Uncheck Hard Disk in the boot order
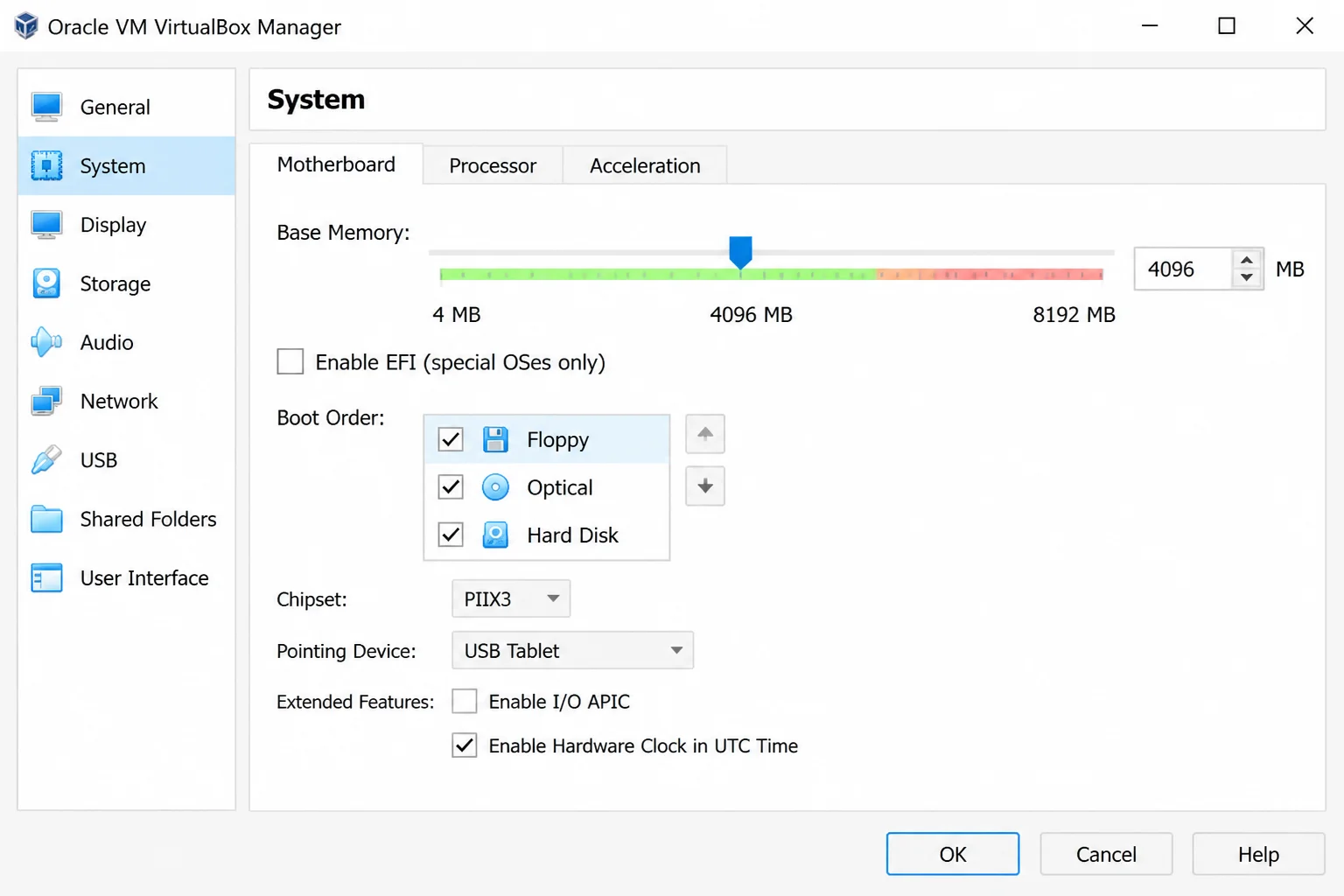 pyautogui.click(x=451, y=534)
